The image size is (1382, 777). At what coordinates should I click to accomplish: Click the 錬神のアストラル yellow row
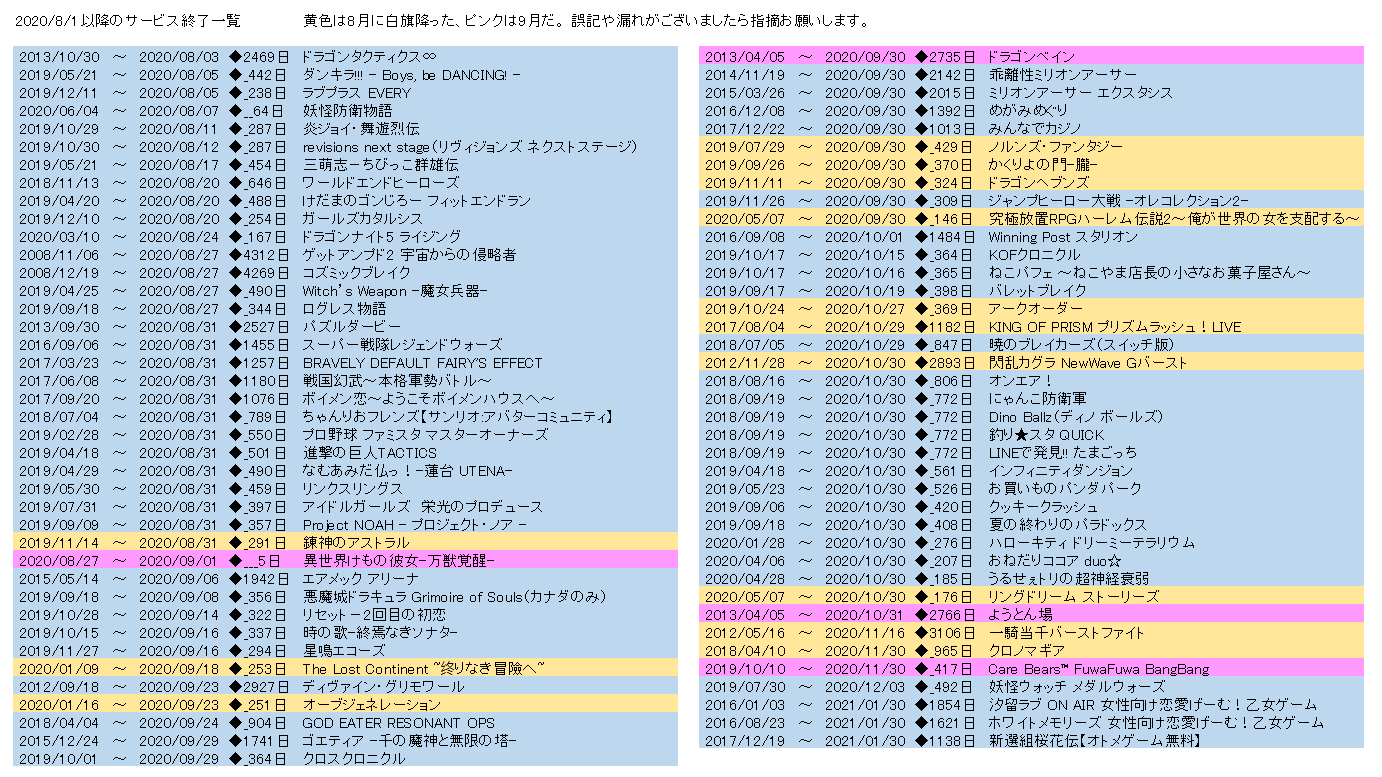coord(355,543)
